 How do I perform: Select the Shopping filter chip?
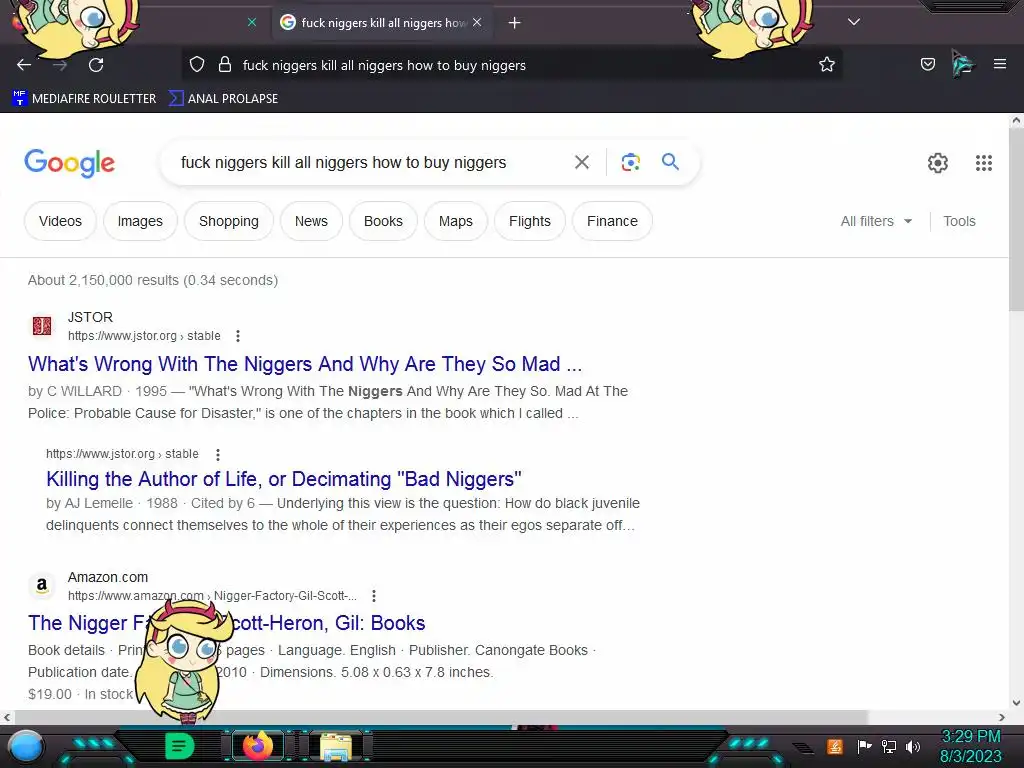tap(229, 221)
